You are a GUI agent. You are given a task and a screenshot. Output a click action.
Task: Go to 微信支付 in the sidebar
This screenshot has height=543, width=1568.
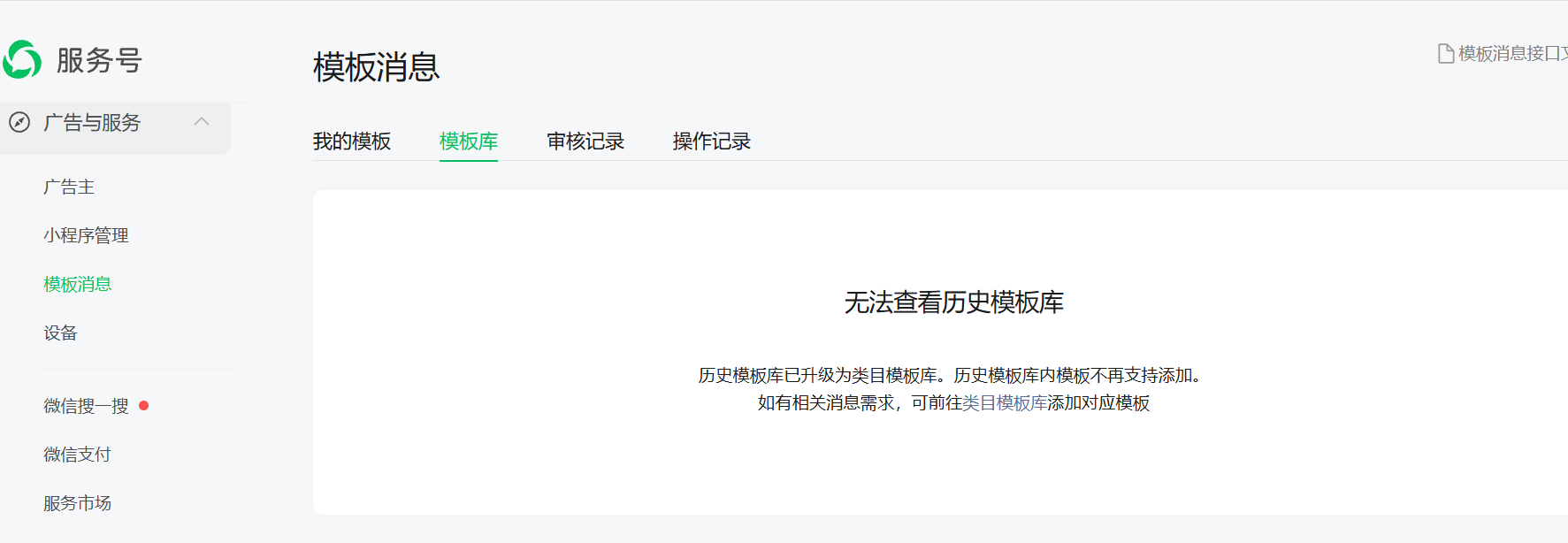point(78,455)
